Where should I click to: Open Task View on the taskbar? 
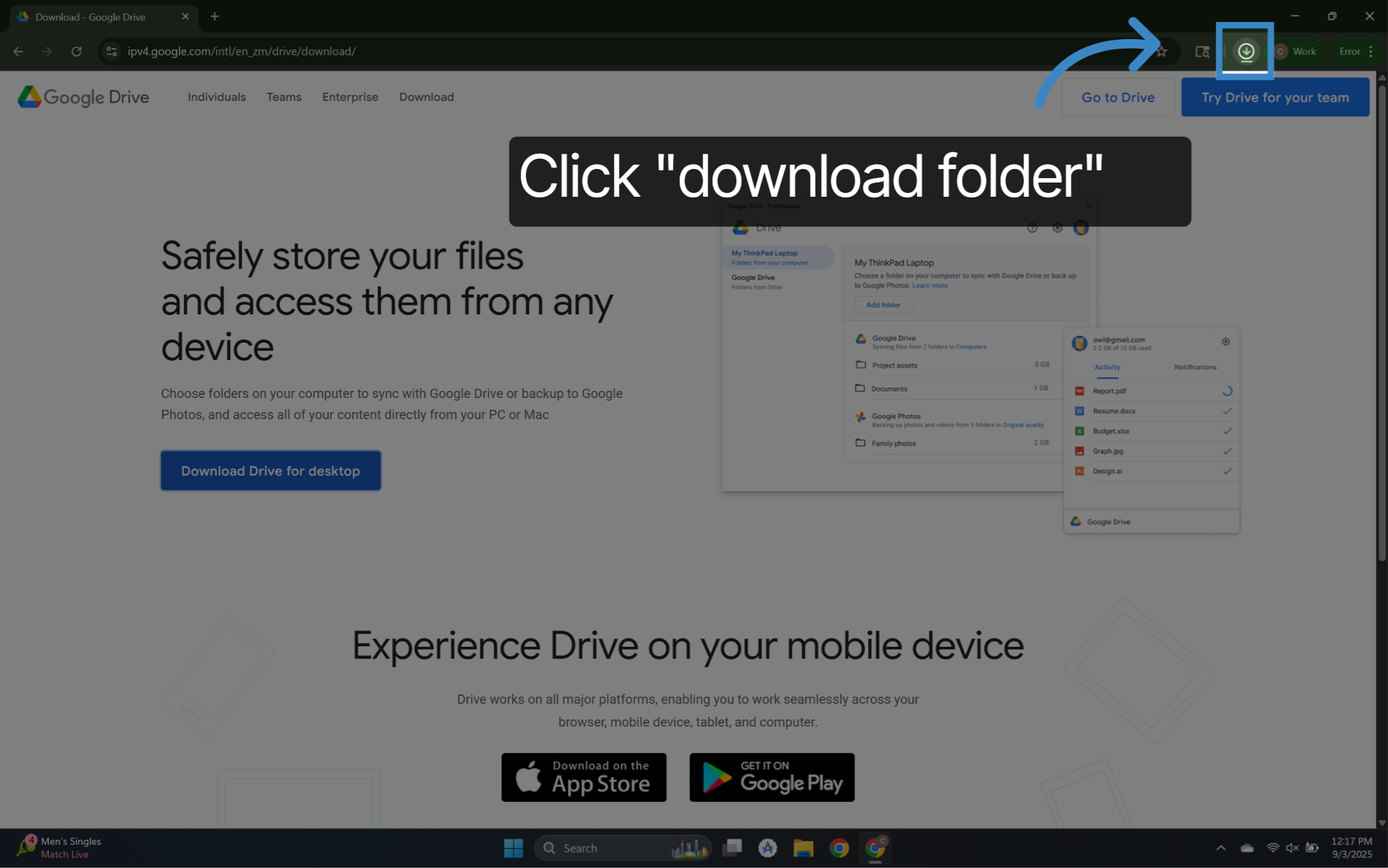[x=732, y=848]
